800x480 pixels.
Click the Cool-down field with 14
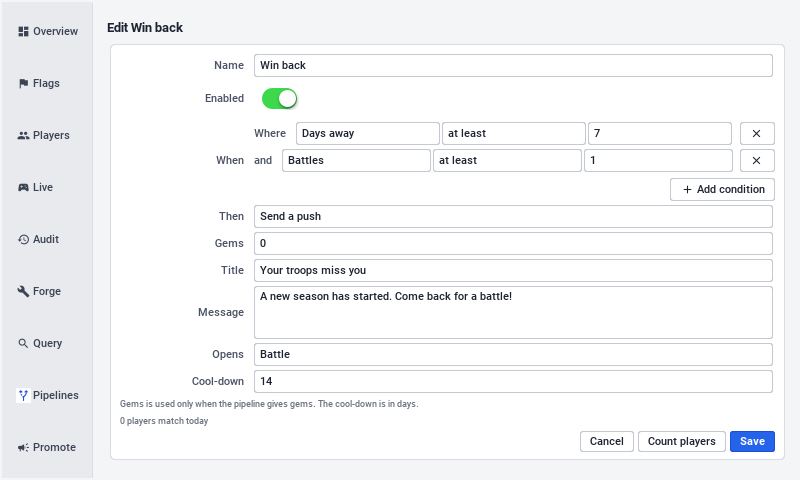(x=513, y=382)
